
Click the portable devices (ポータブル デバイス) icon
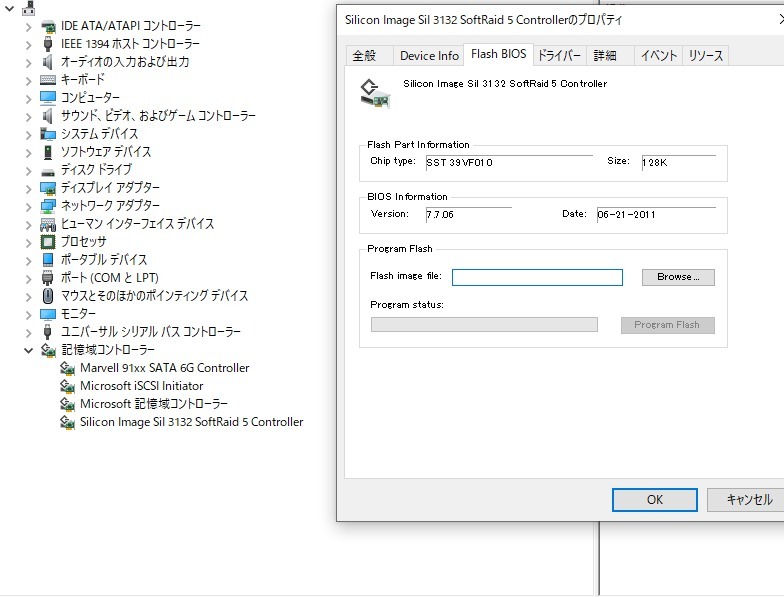[x=48, y=260]
